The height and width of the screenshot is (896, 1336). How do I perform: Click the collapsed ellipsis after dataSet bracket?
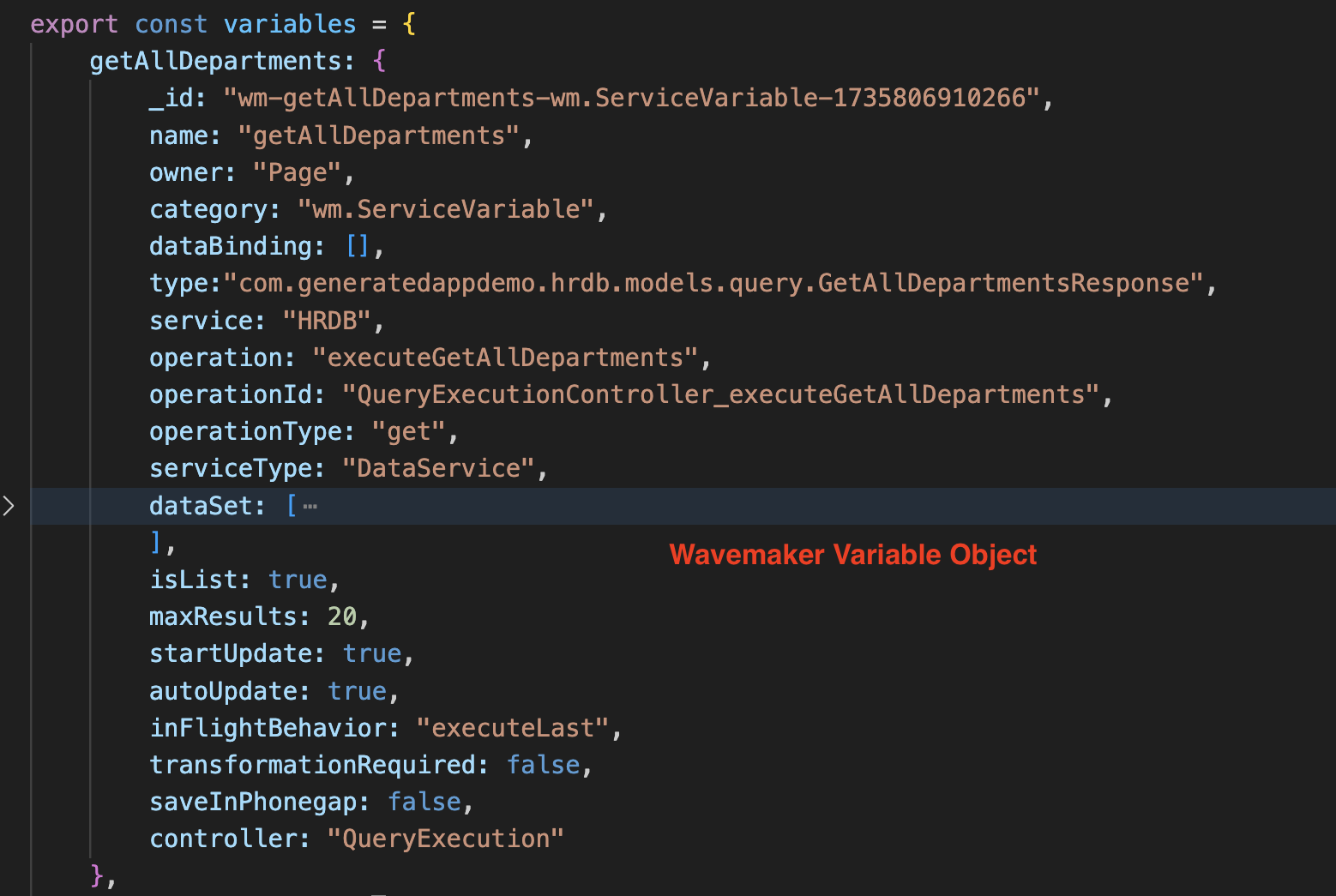pos(310,507)
